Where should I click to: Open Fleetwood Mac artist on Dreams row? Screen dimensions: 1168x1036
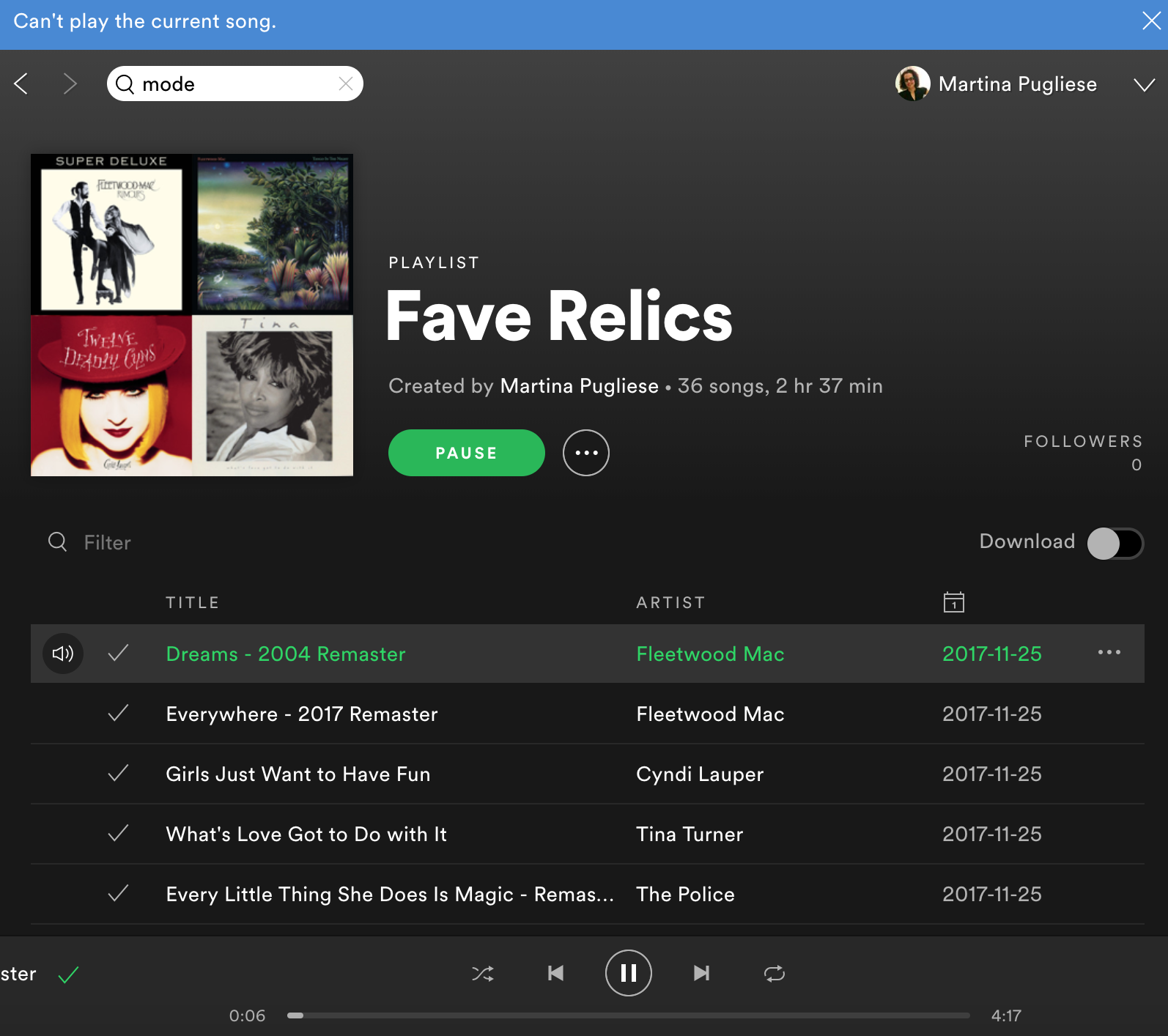[710, 654]
